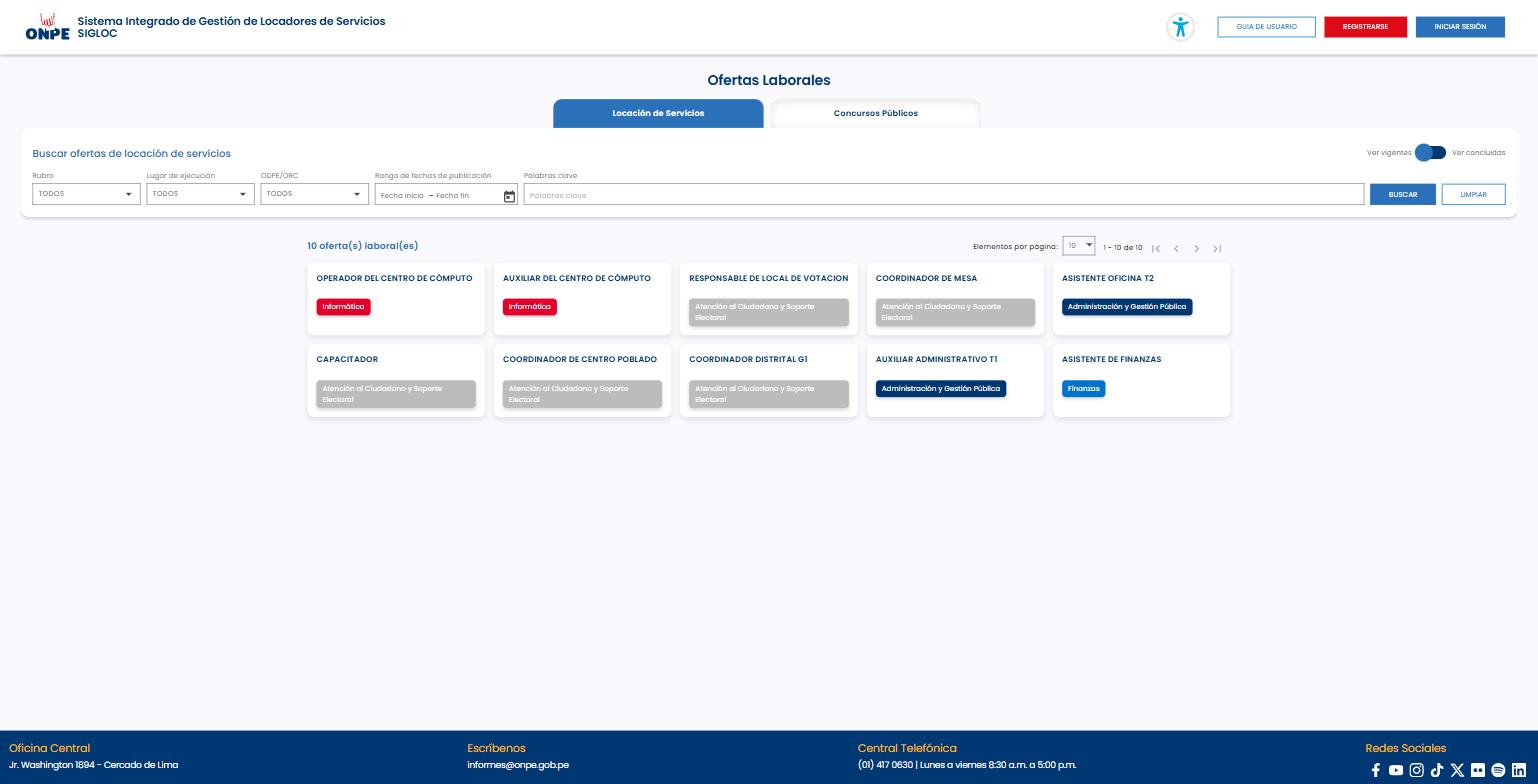Open COORDINADOR DE MESA offer card

pos(955,299)
